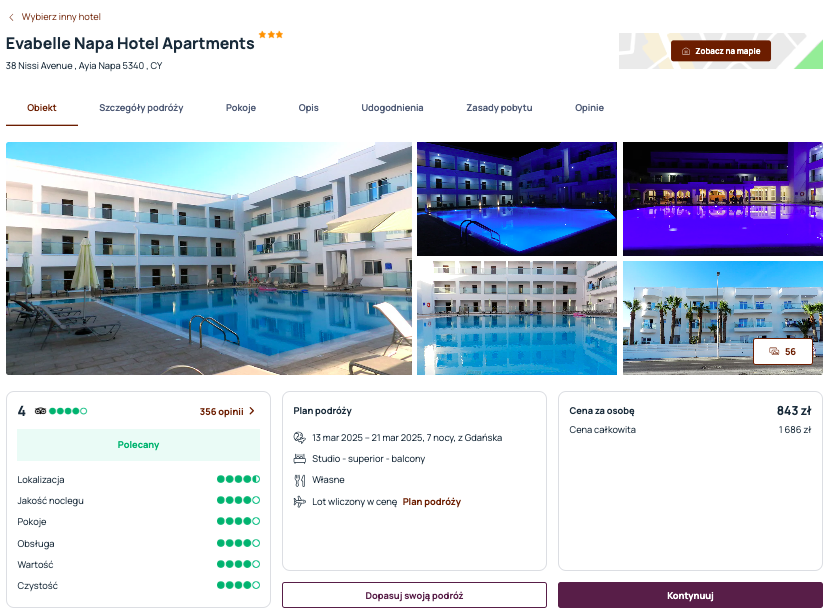Open the night blue-lit pool photo with ladder
This screenshot has width=835, height=615.
pyautogui.click(x=517, y=199)
